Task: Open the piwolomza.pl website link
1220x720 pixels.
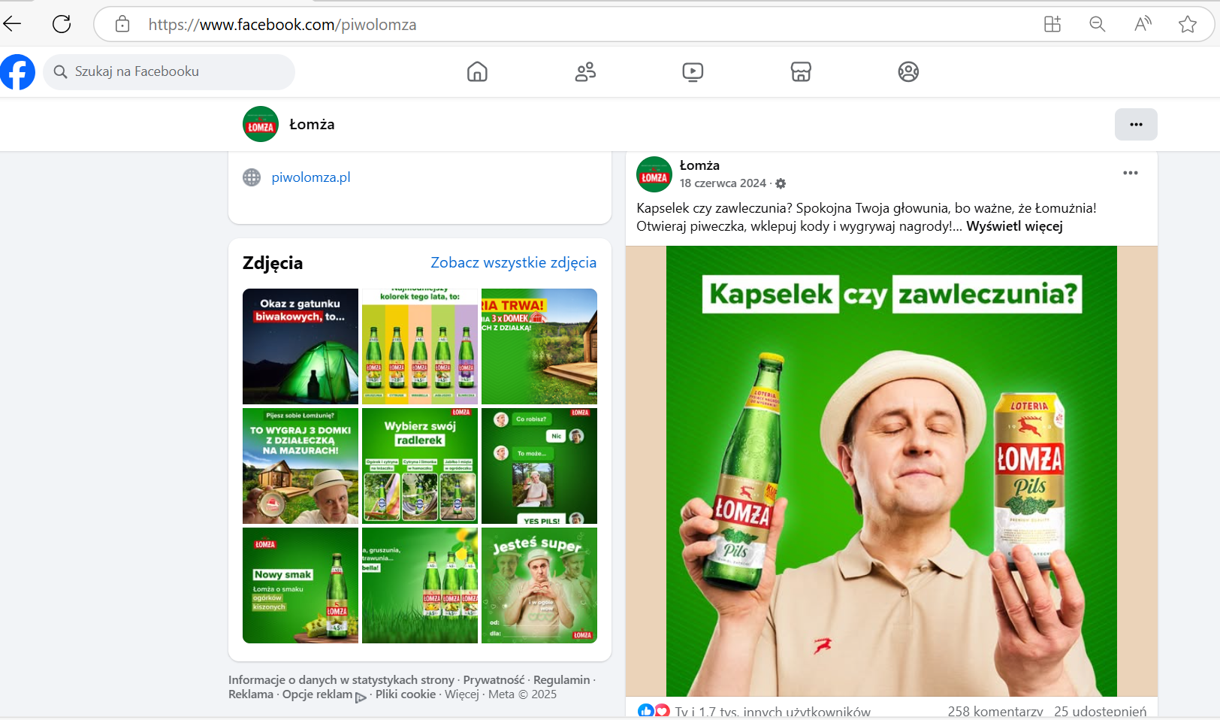Action: click(x=311, y=177)
